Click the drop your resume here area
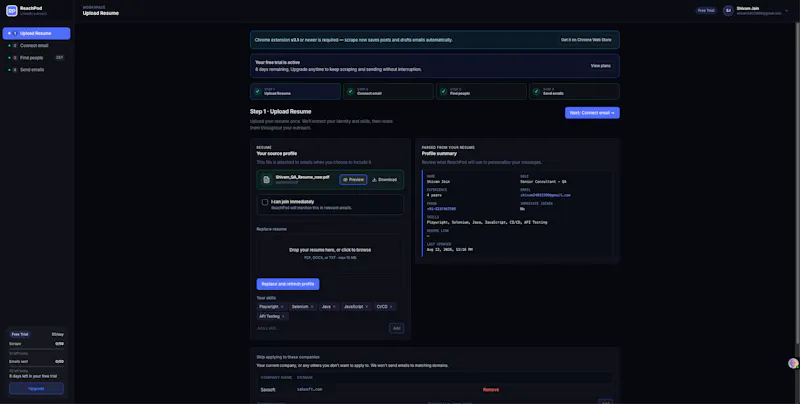The height and width of the screenshot is (404, 800). click(x=330, y=254)
